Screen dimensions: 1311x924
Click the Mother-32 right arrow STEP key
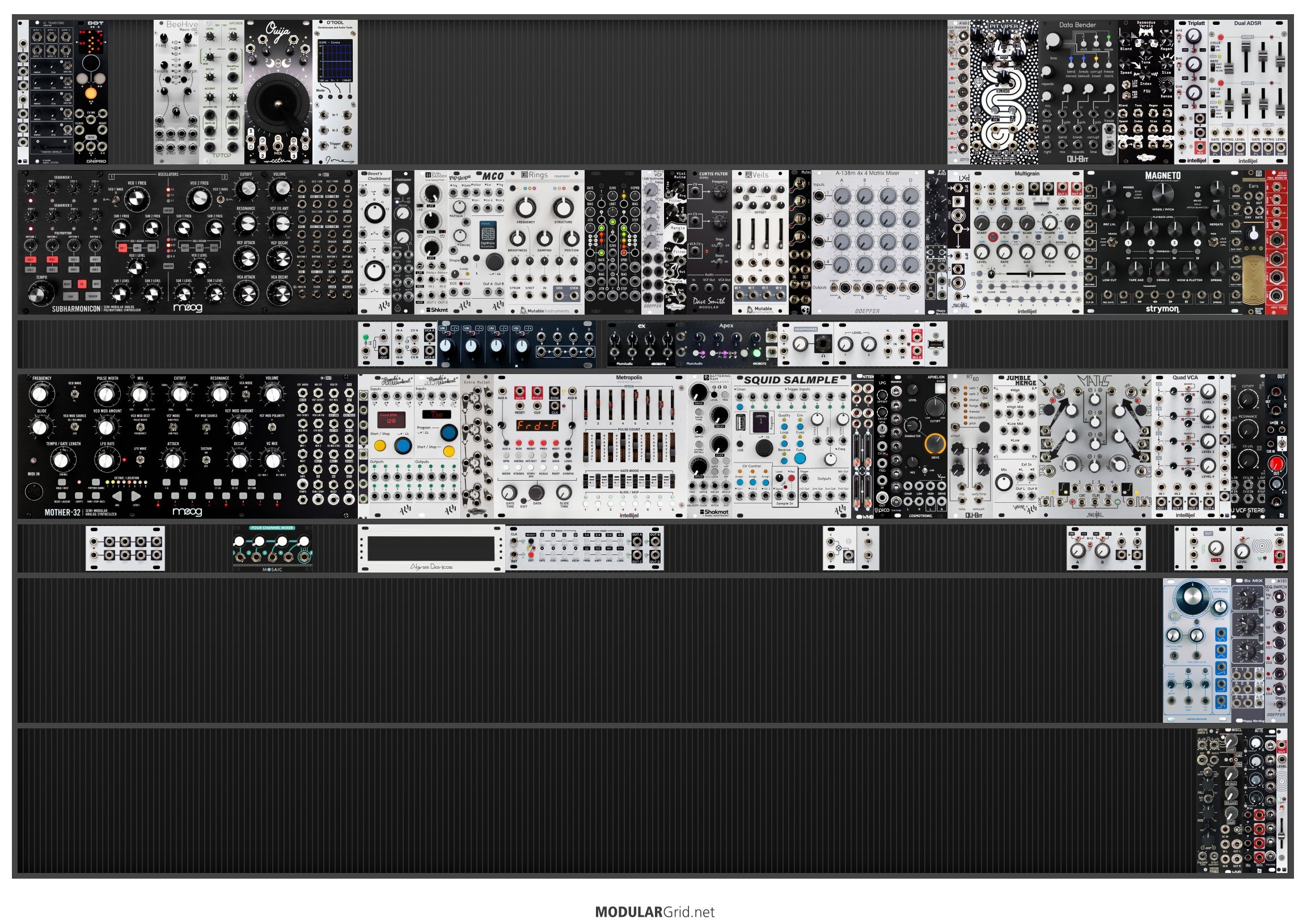tap(136, 497)
